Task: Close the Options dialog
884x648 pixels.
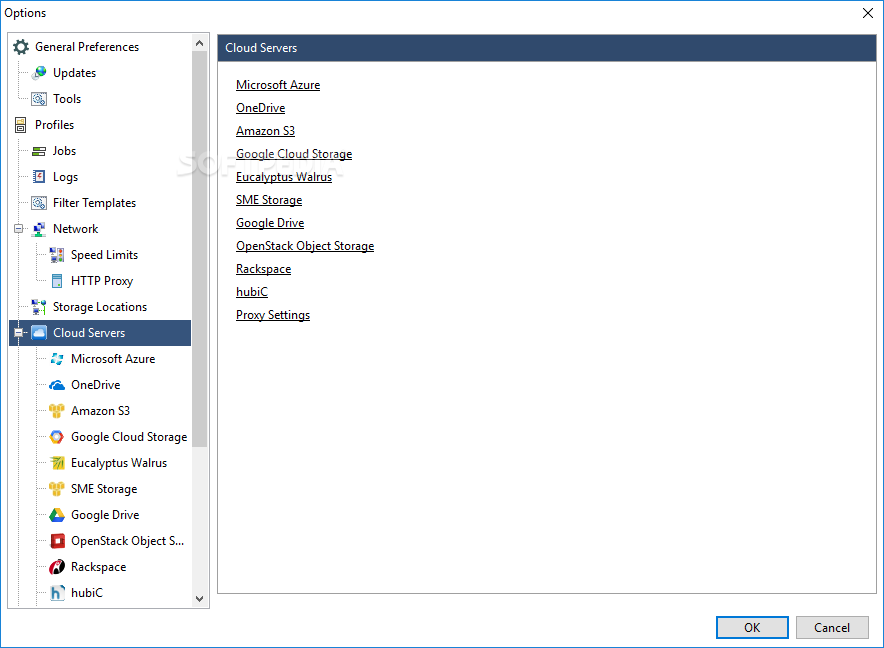Action: [x=868, y=13]
